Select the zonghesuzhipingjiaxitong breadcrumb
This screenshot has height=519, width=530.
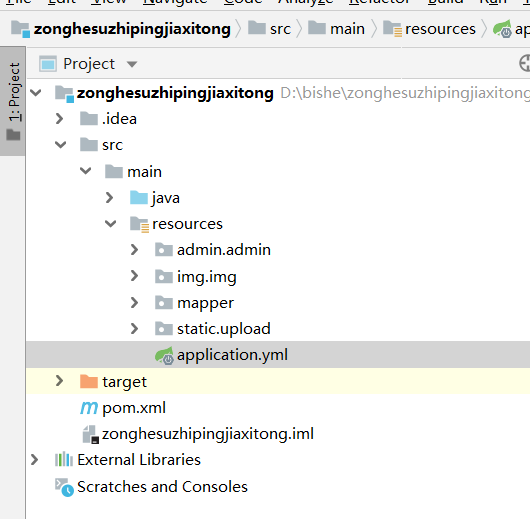pos(132,29)
